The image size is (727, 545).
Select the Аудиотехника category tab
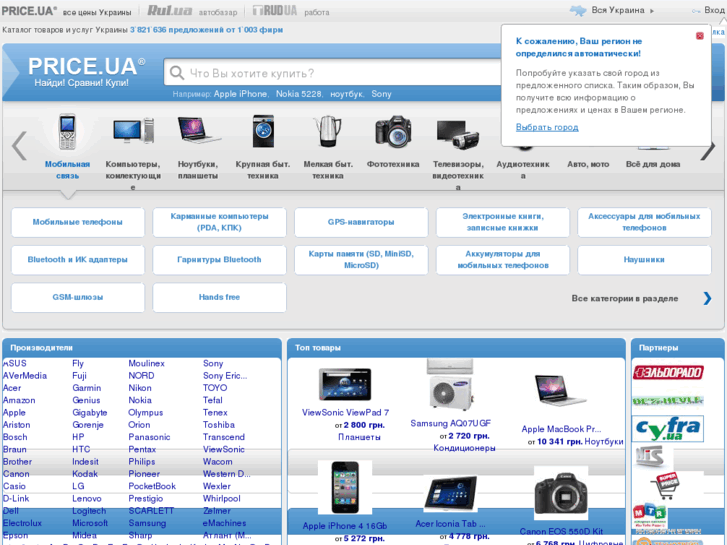523,170
